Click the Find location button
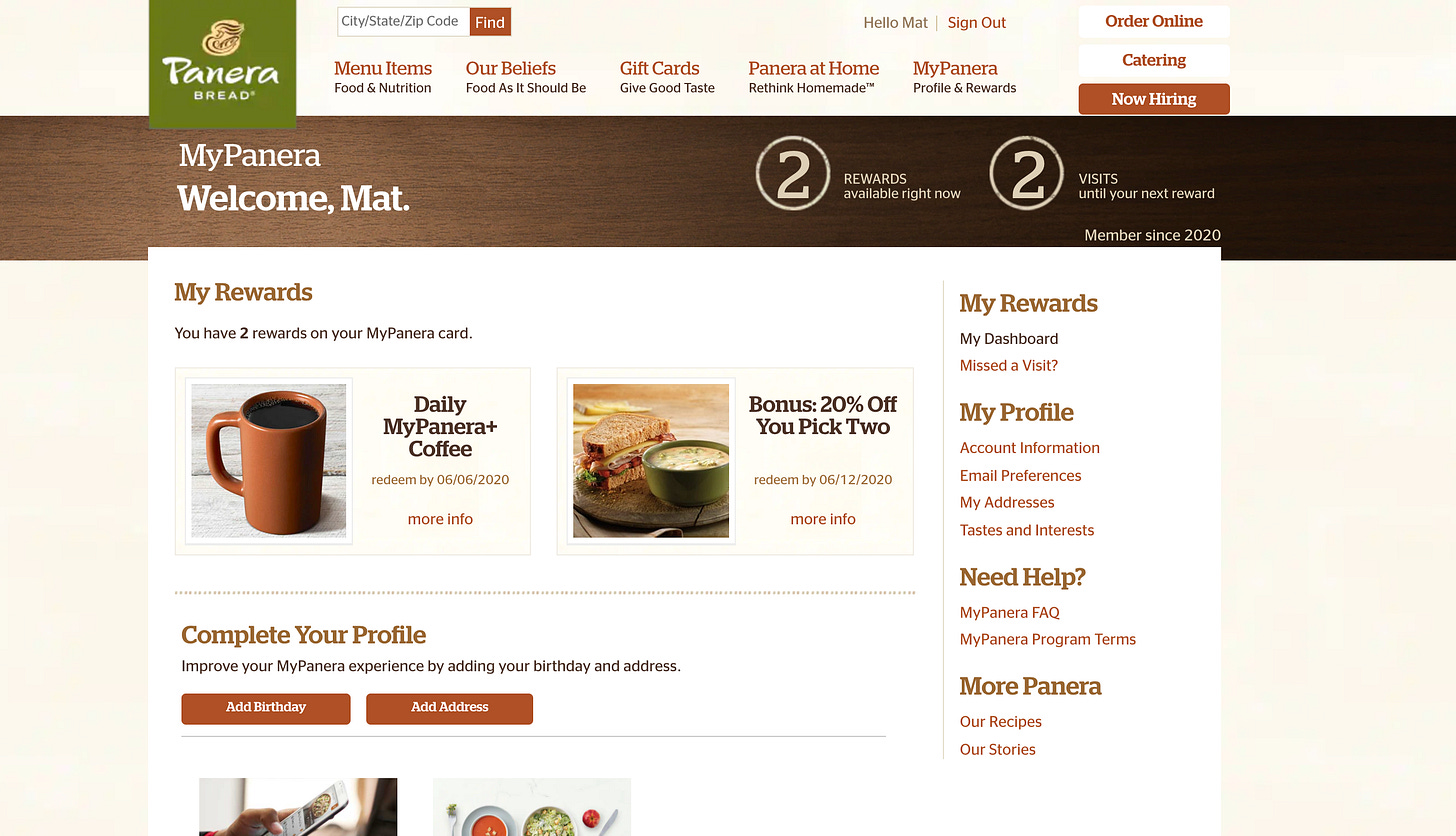The width and height of the screenshot is (1456, 836). 490,22
